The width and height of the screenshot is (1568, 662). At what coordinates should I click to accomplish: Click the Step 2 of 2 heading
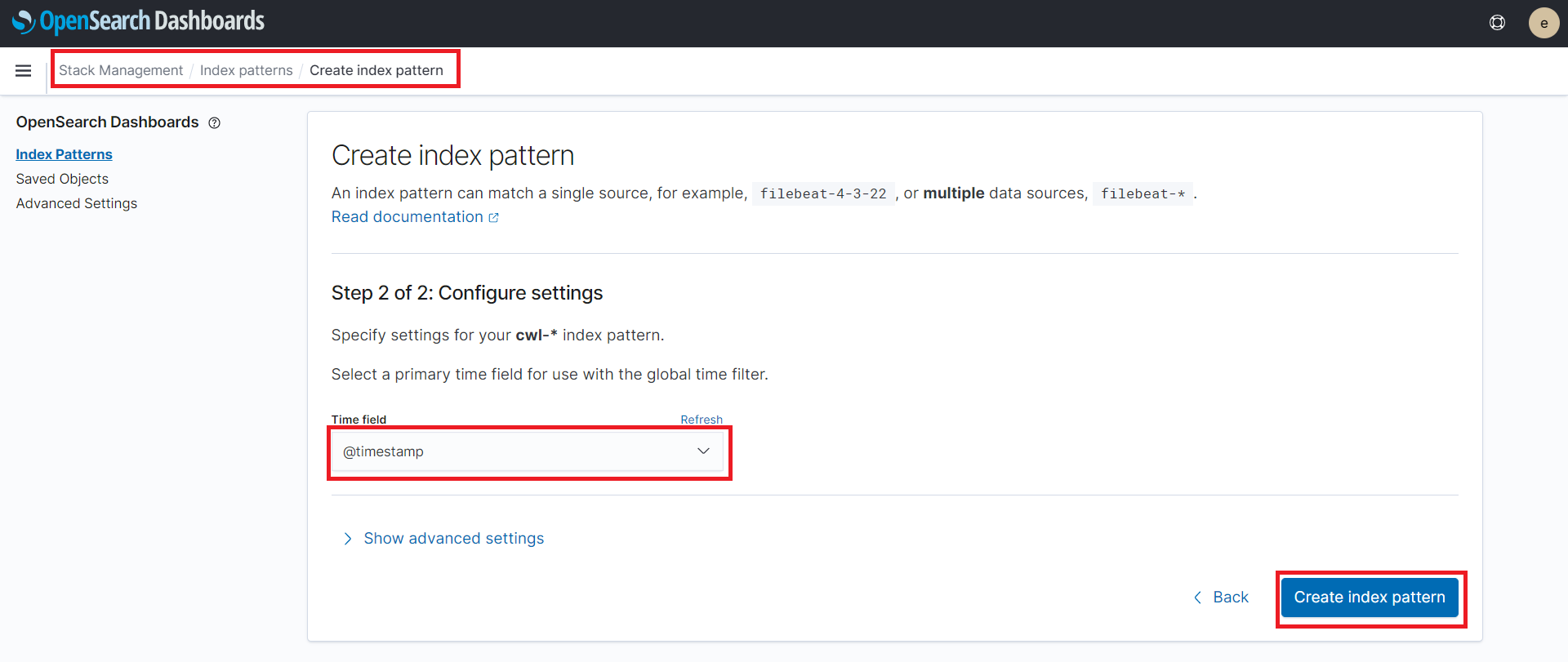click(467, 293)
